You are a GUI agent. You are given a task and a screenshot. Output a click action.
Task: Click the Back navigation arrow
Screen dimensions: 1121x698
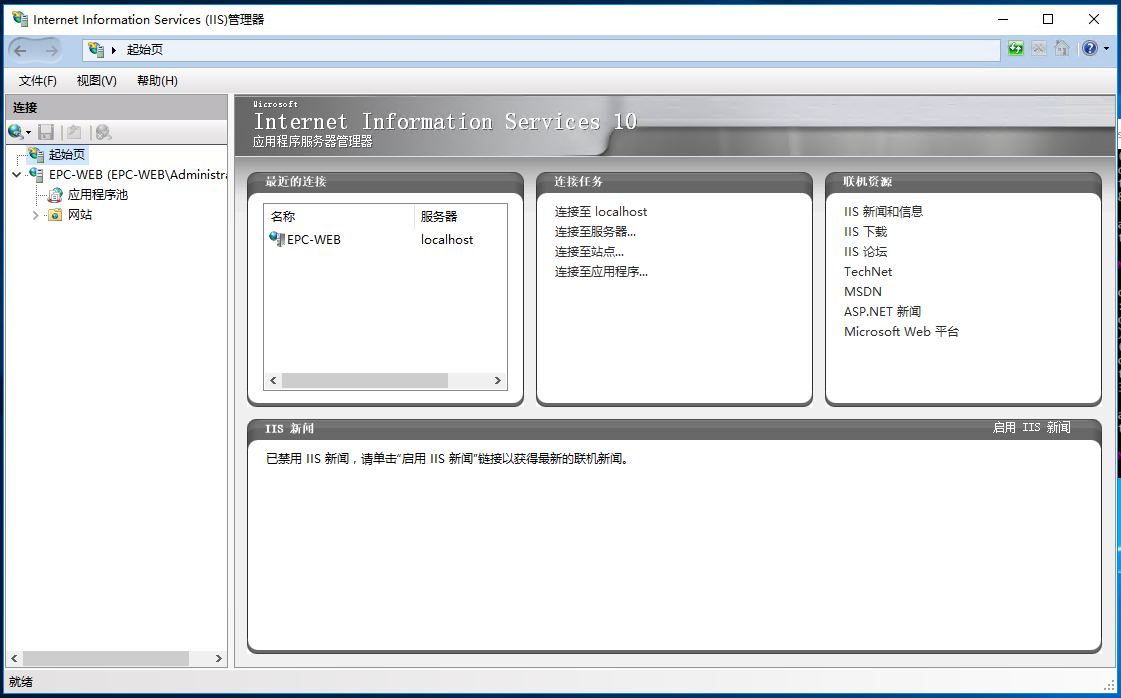coord(20,50)
